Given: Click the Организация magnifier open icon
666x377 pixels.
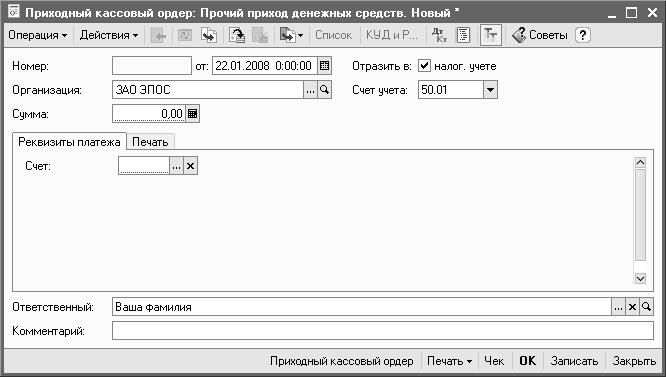Looking at the screenshot, I should tap(325, 90).
